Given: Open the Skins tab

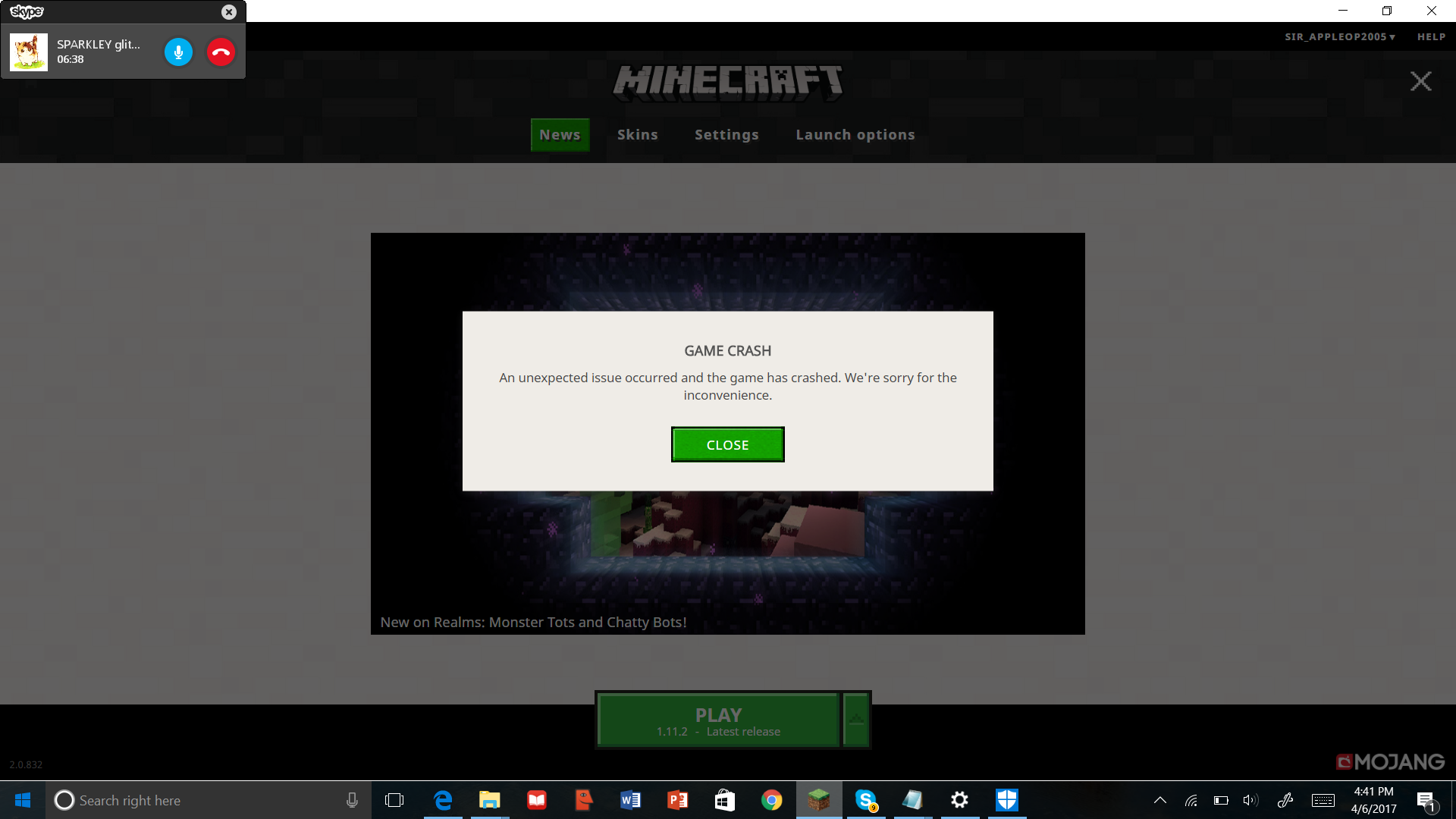Looking at the screenshot, I should 637,135.
